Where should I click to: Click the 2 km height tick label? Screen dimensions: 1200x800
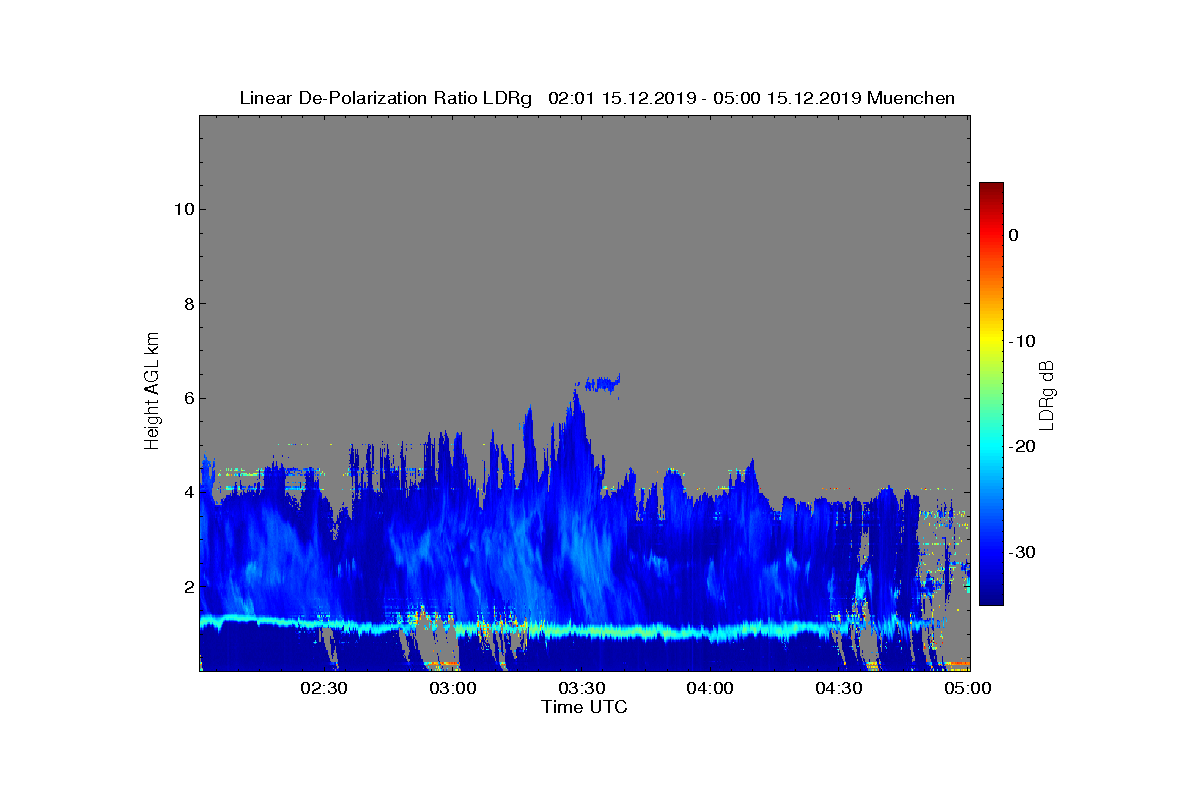pos(188,586)
